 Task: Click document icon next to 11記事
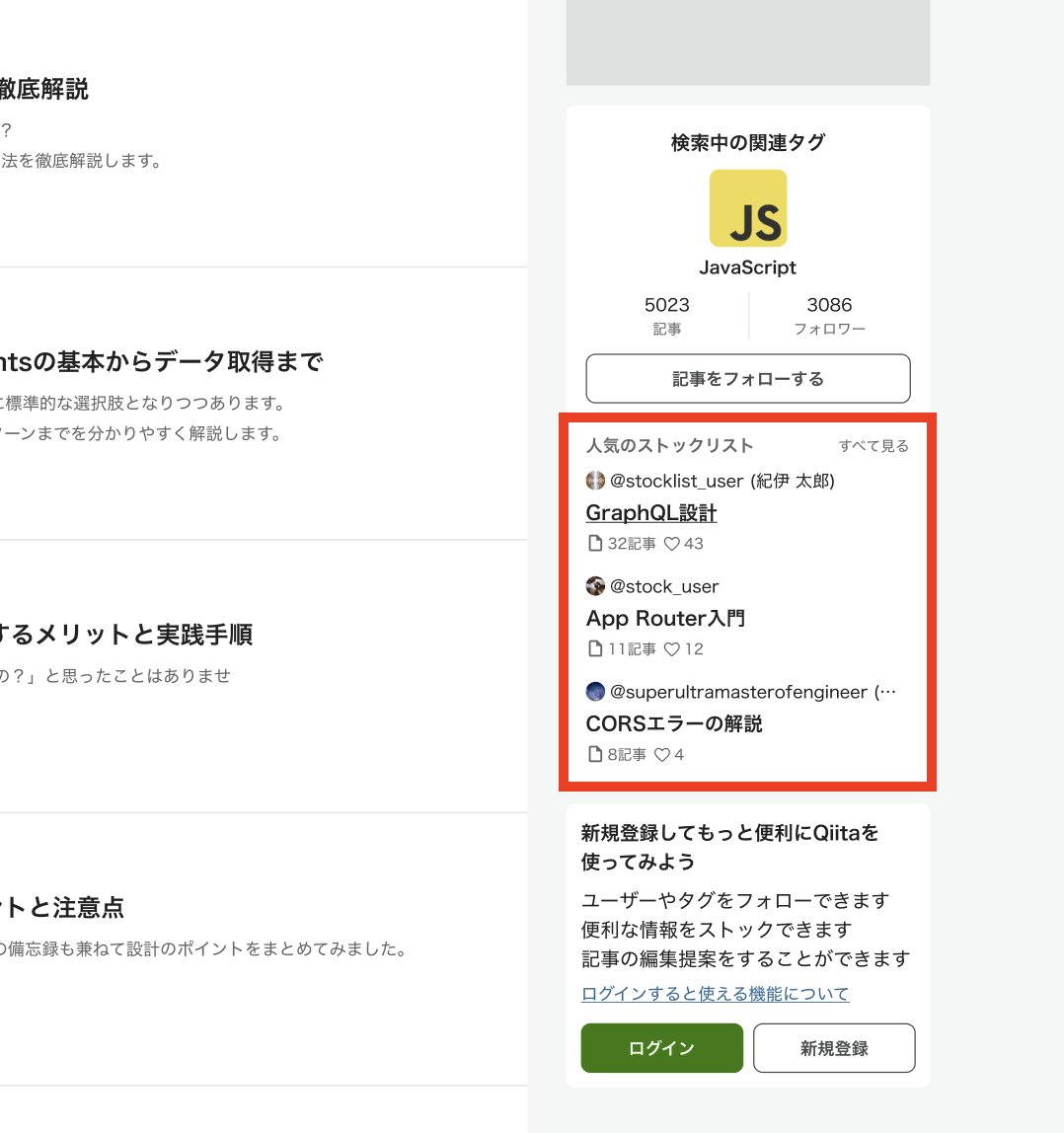(595, 648)
